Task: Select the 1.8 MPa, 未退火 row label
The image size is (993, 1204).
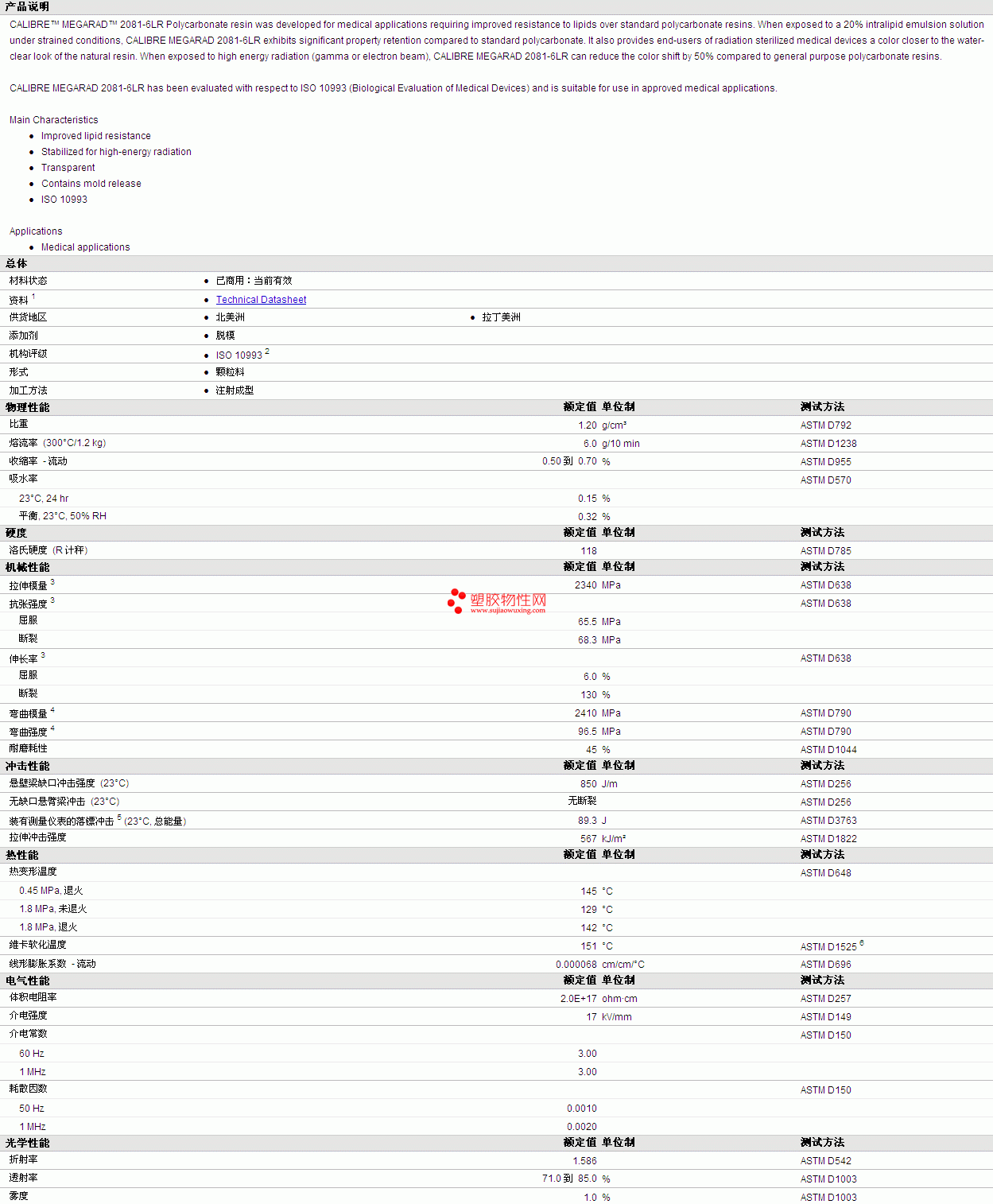Action: tap(53, 909)
